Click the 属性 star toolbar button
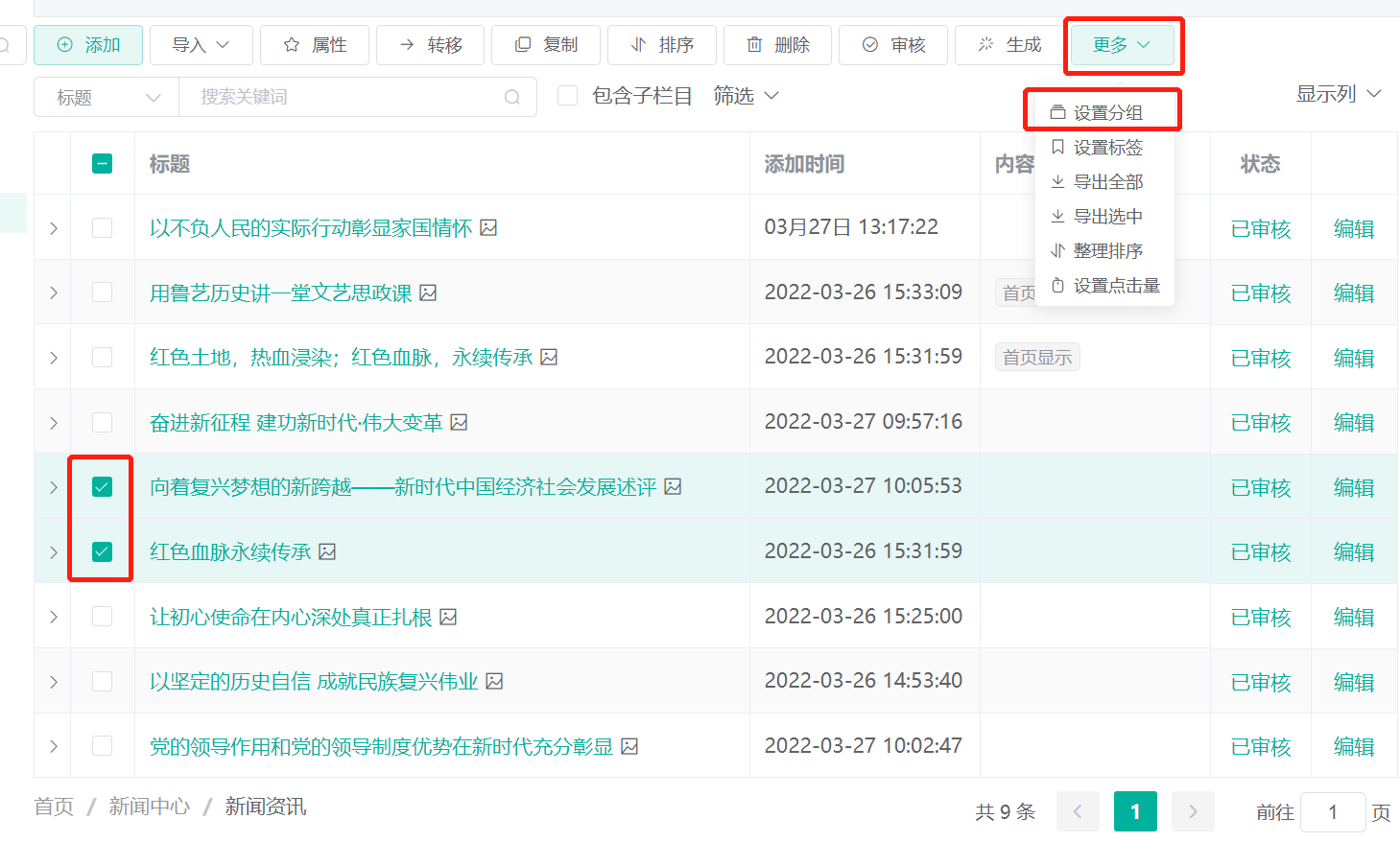The image size is (1400, 866). pos(315,45)
